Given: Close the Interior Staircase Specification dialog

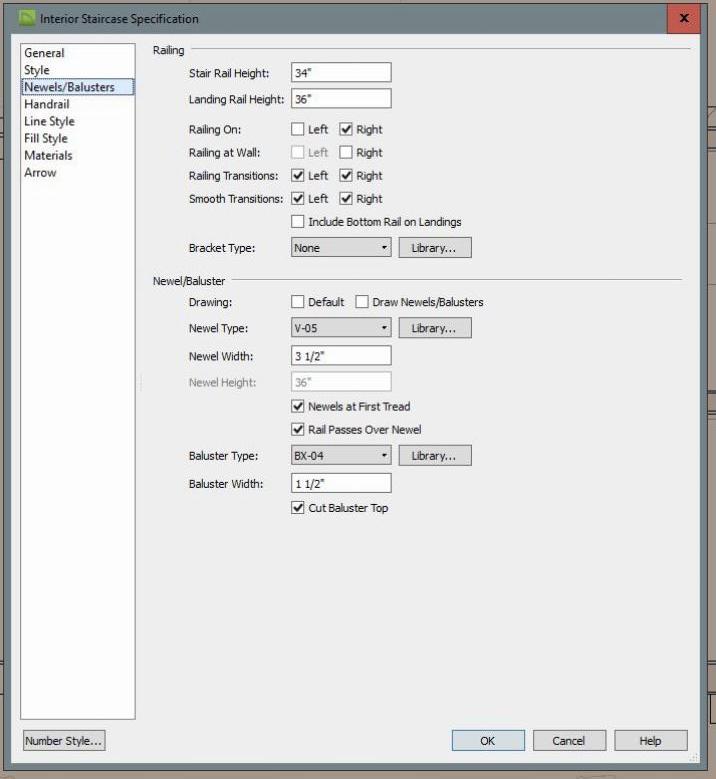Looking at the screenshot, I should click(683, 18).
